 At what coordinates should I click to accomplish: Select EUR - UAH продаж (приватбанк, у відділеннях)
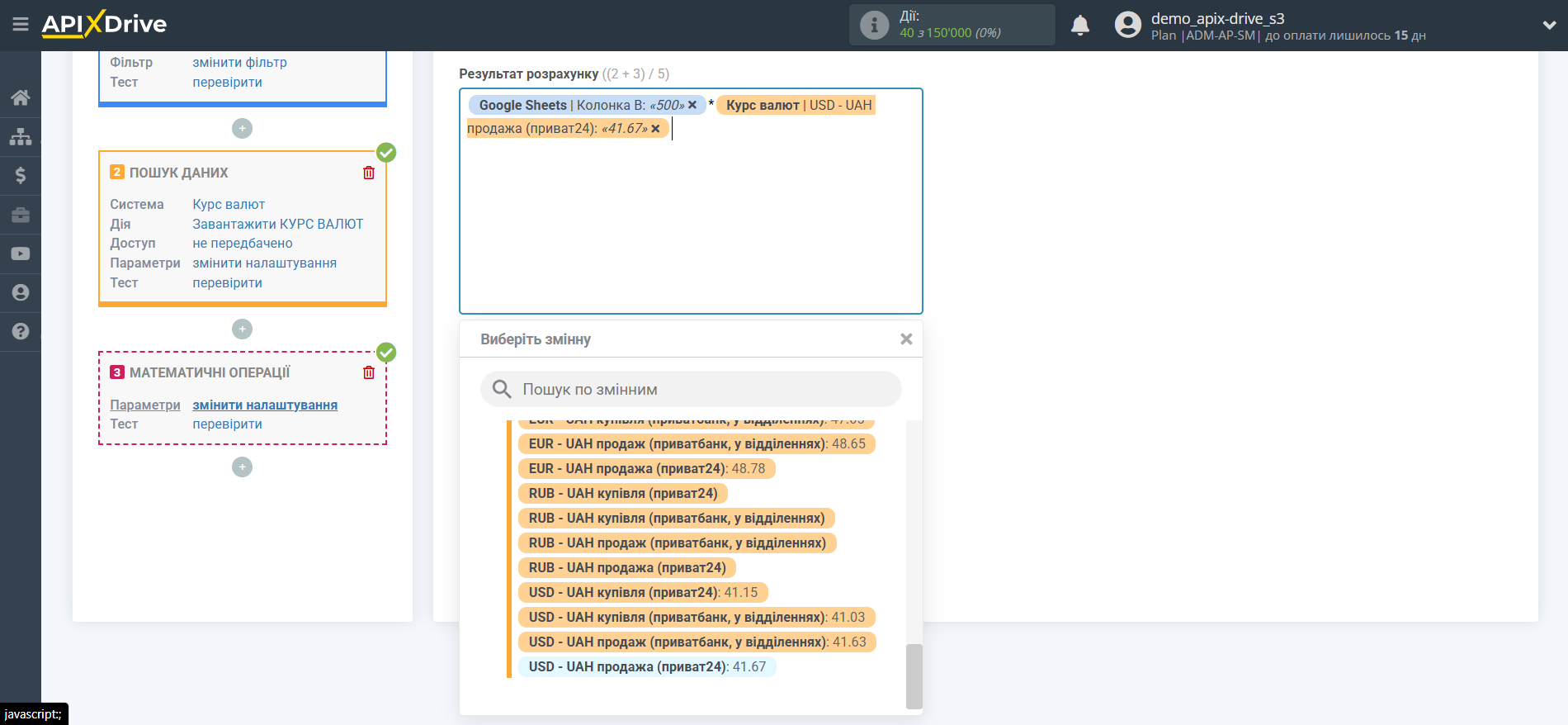point(697,443)
